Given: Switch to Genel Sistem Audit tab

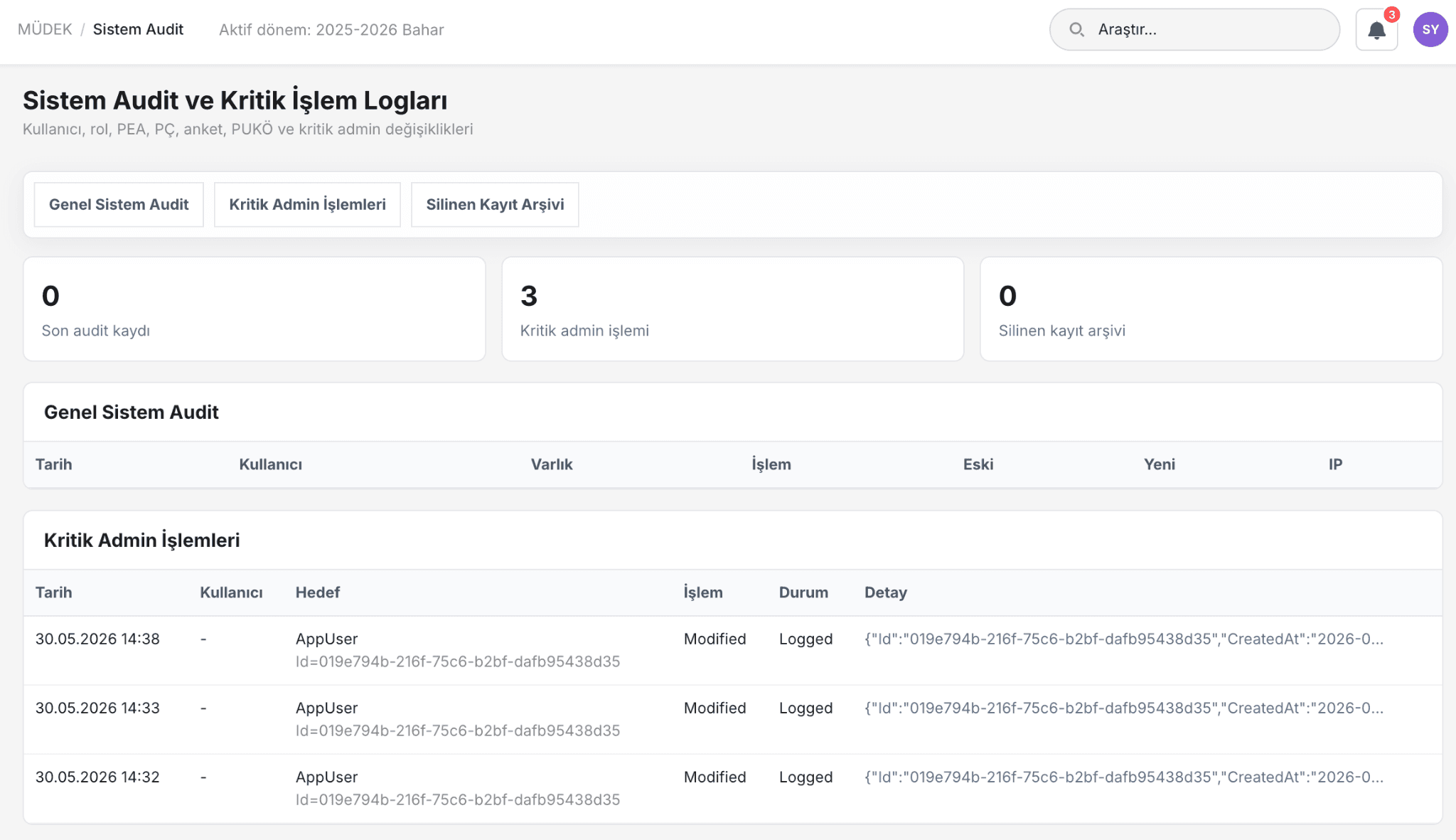Looking at the screenshot, I should (119, 205).
